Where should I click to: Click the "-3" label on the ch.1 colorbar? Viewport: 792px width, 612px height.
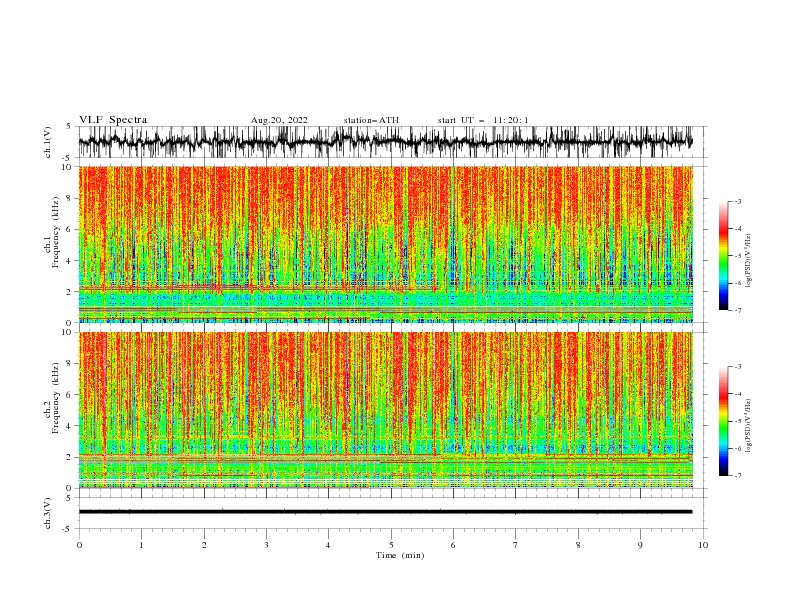point(738,201)
